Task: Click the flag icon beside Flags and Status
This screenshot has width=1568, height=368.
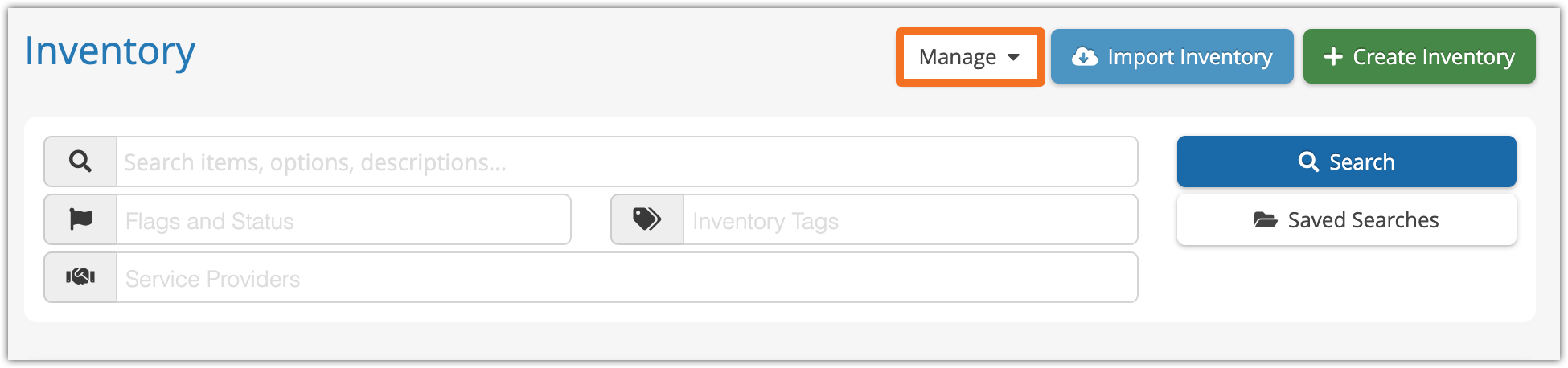Action: tap(80, 219)
